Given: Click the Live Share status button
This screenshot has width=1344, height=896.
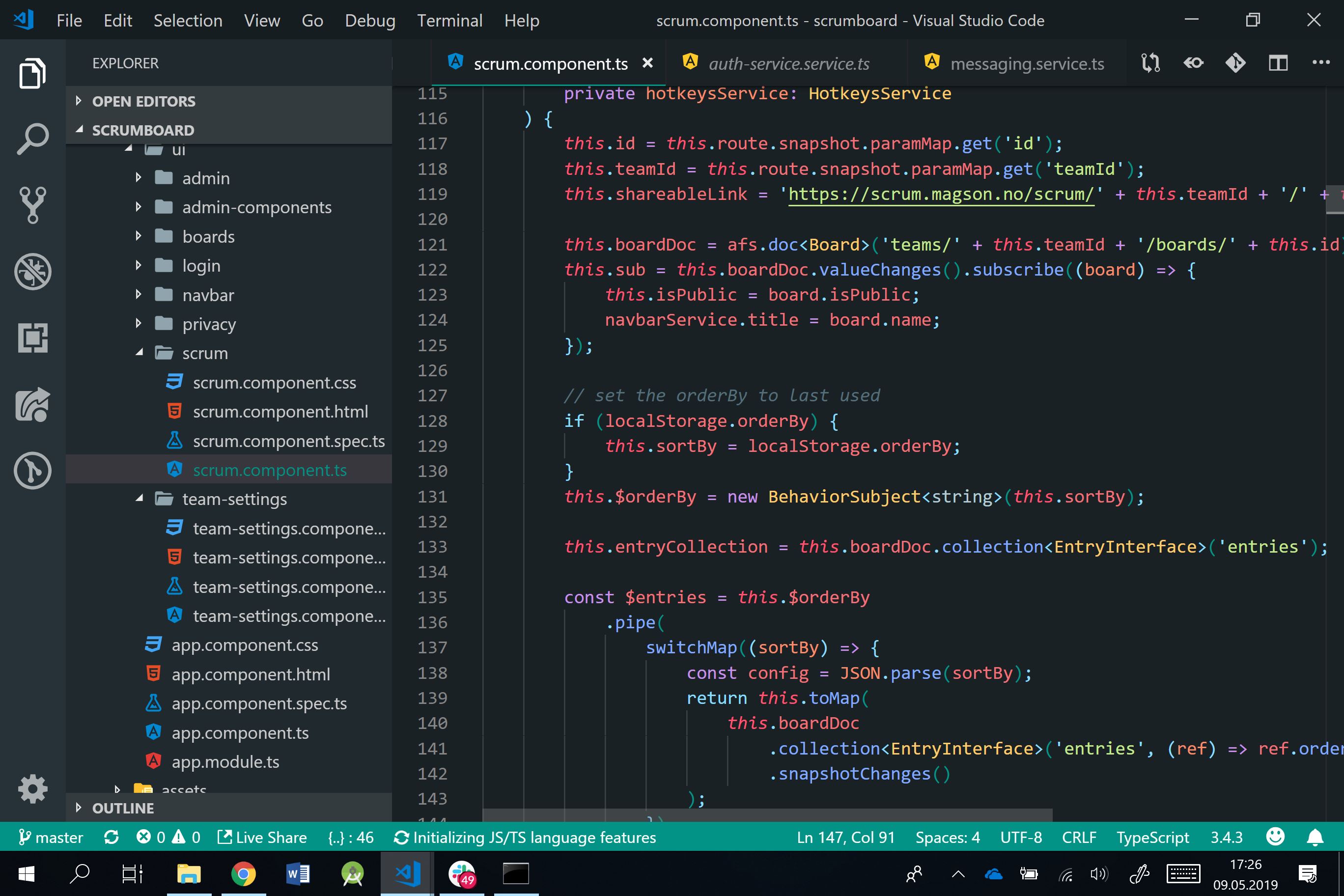Looking at the screenshot, I should coord(262,837).
